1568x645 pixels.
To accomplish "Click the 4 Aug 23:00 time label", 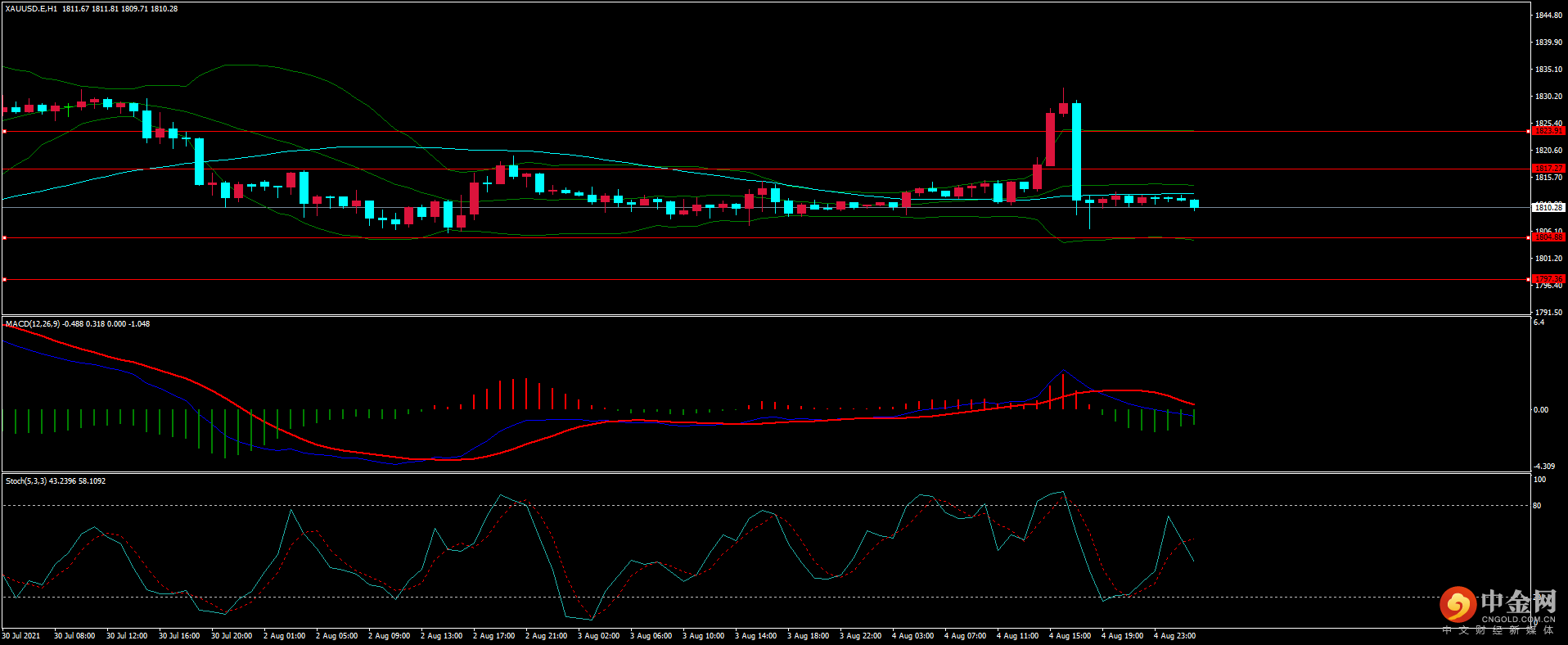I will 1174,636.
